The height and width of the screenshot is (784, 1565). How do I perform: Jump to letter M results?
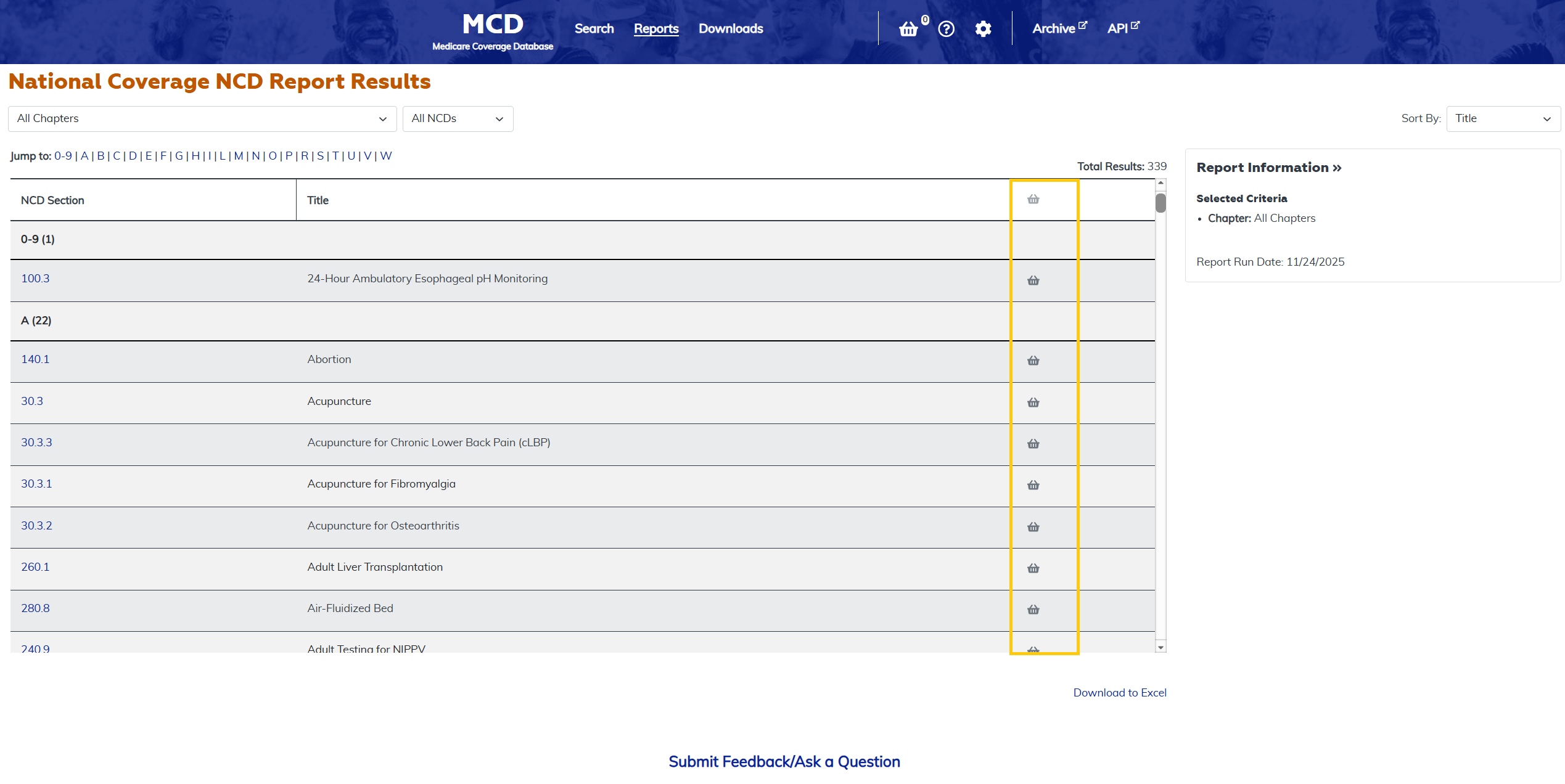[x=239, y=156]
